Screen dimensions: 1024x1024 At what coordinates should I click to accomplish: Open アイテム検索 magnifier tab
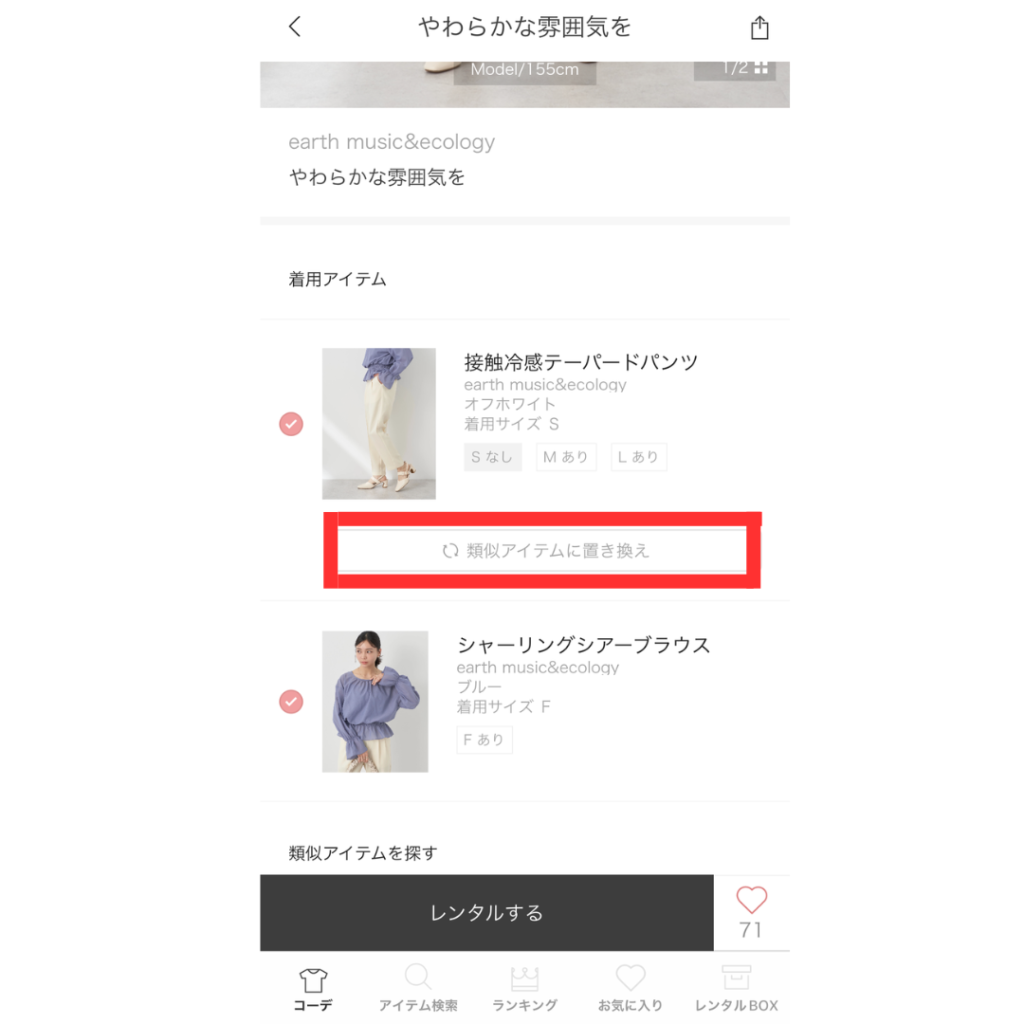tap(418, 988)
